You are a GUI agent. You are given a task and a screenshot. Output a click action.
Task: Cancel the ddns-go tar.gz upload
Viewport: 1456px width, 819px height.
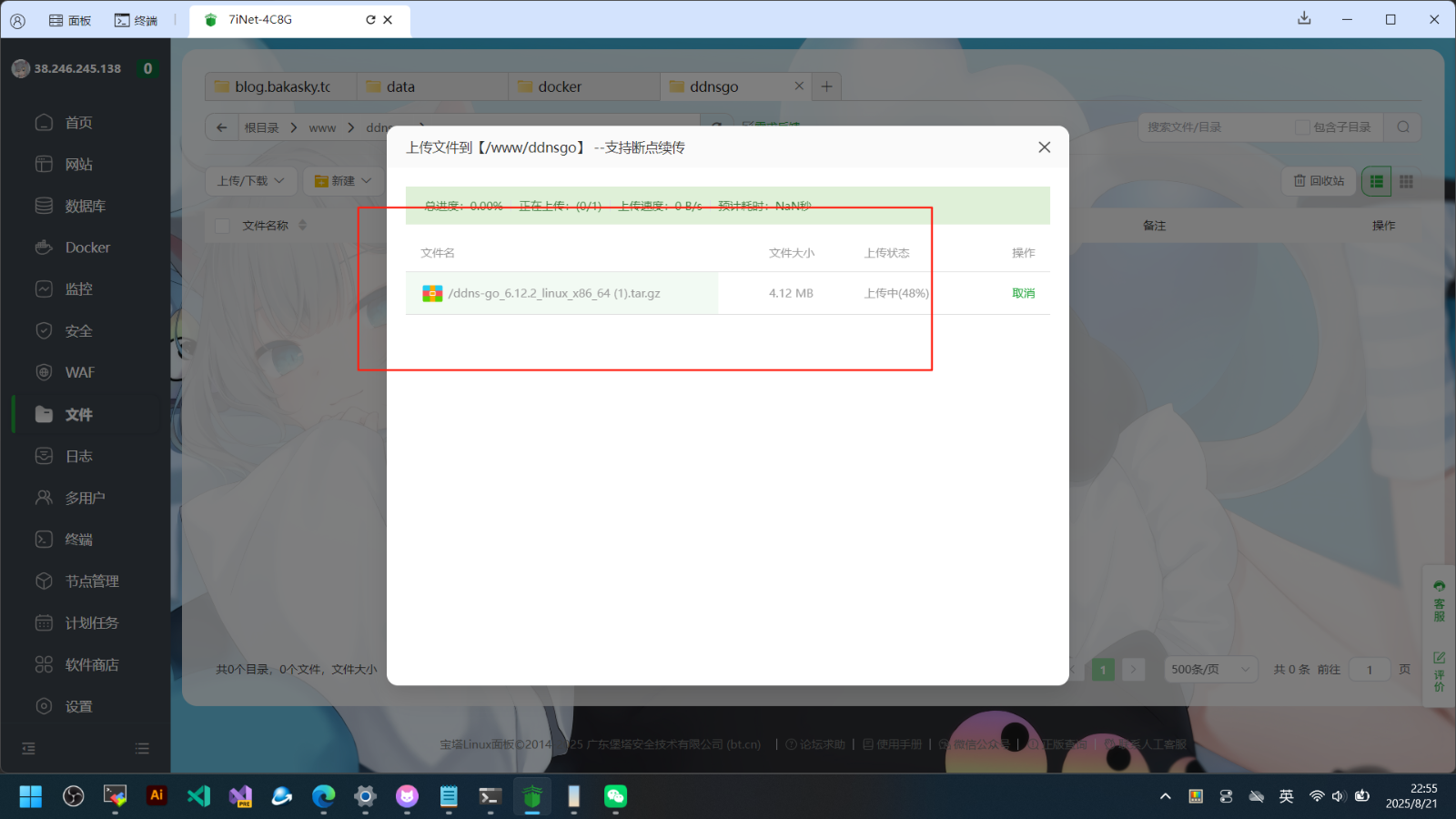pos(1023,293)
